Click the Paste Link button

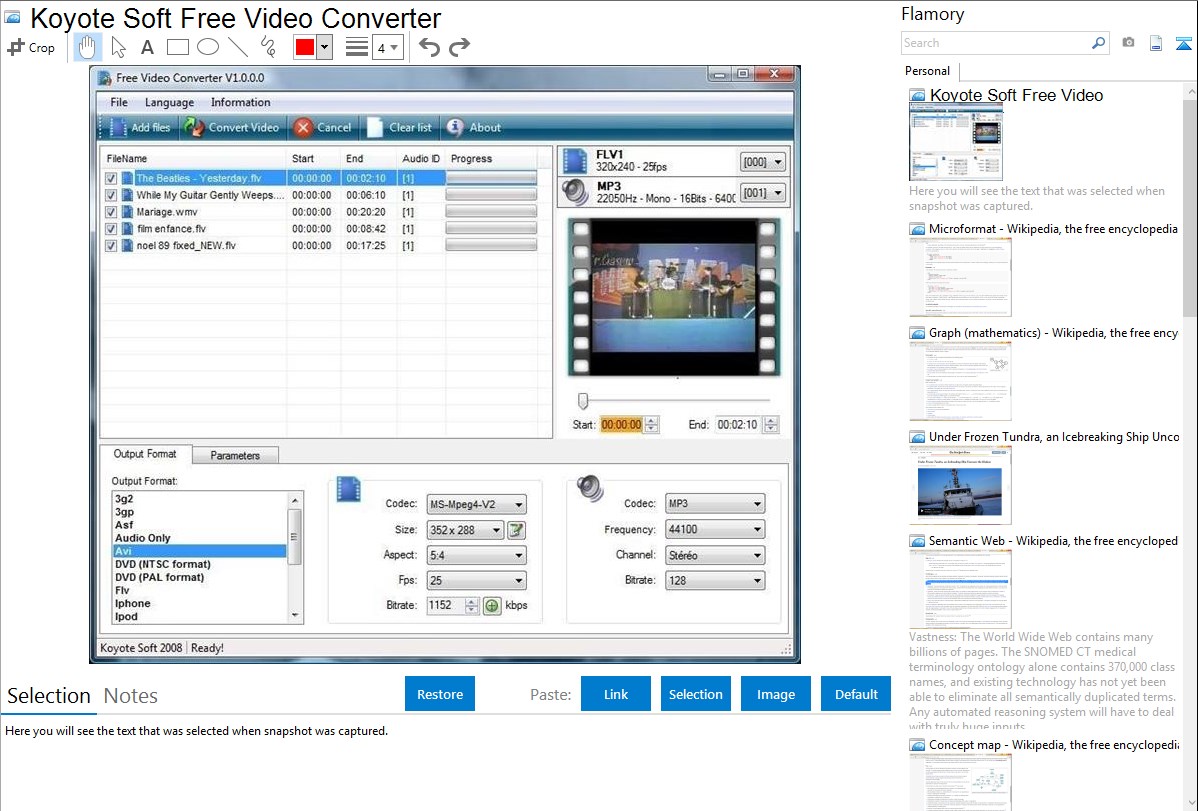coord(616,694)
